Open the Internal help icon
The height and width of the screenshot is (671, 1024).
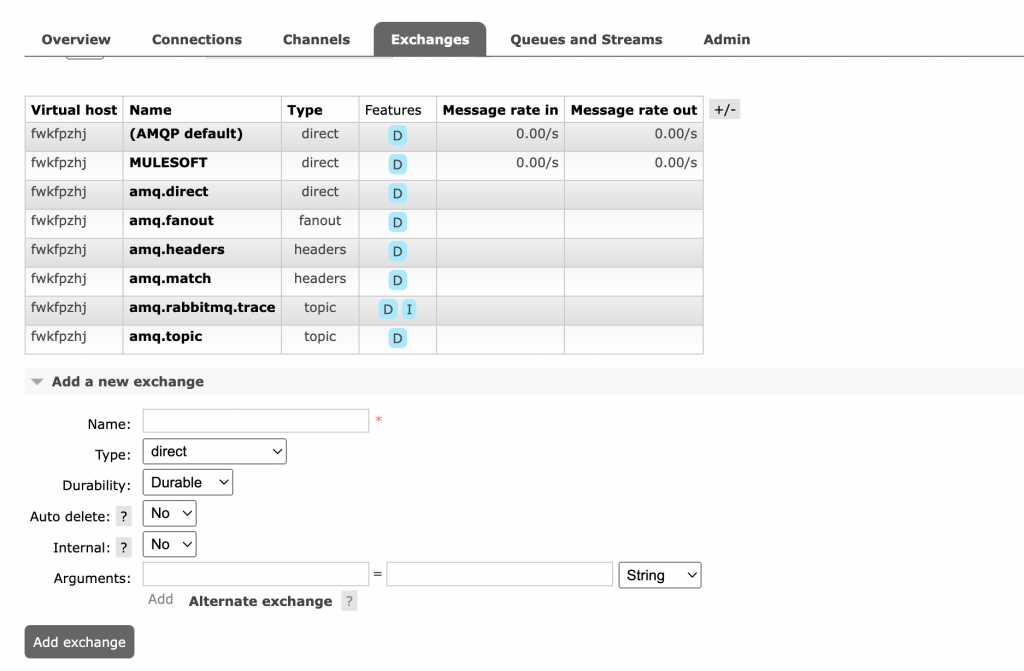click(x=123, y=547)
